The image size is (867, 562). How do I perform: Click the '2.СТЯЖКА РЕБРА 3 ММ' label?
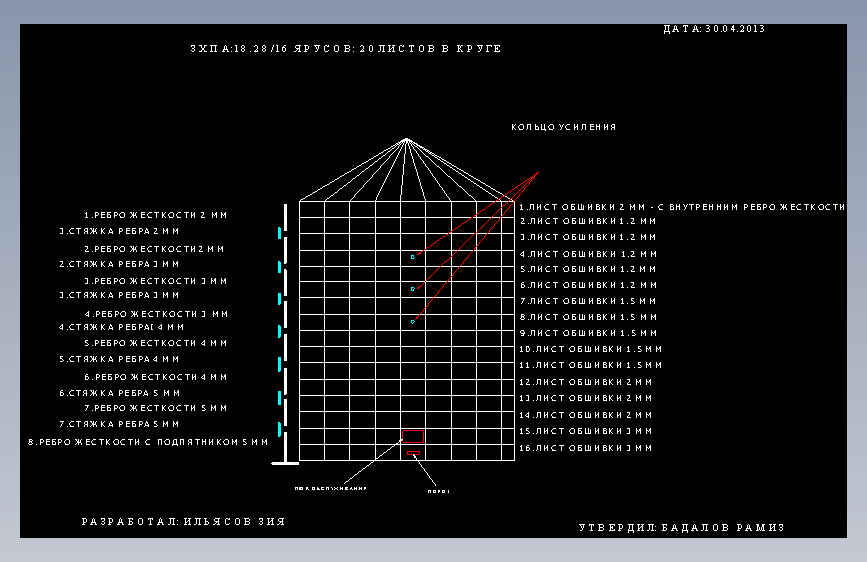pos(119,264)
